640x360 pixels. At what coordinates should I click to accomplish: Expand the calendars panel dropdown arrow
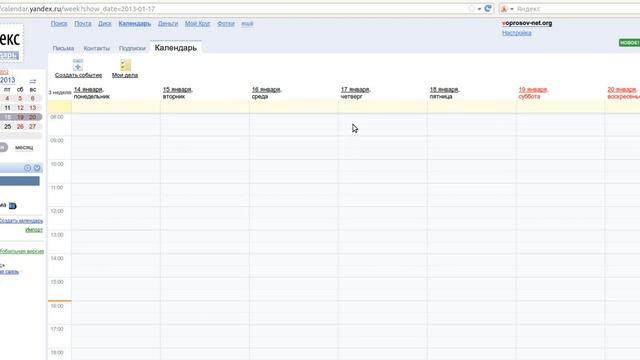tap(37, 168)
